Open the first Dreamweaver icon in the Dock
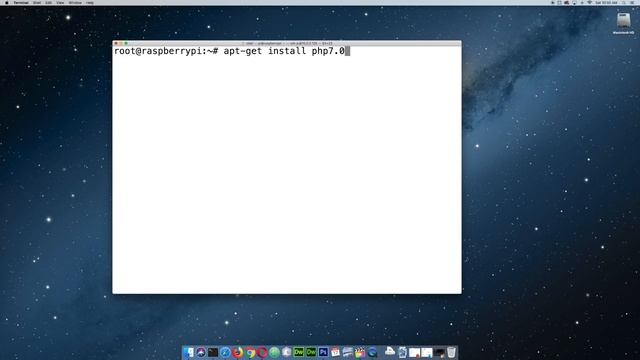Screen dimensions: 640x360 coord(299,352)
